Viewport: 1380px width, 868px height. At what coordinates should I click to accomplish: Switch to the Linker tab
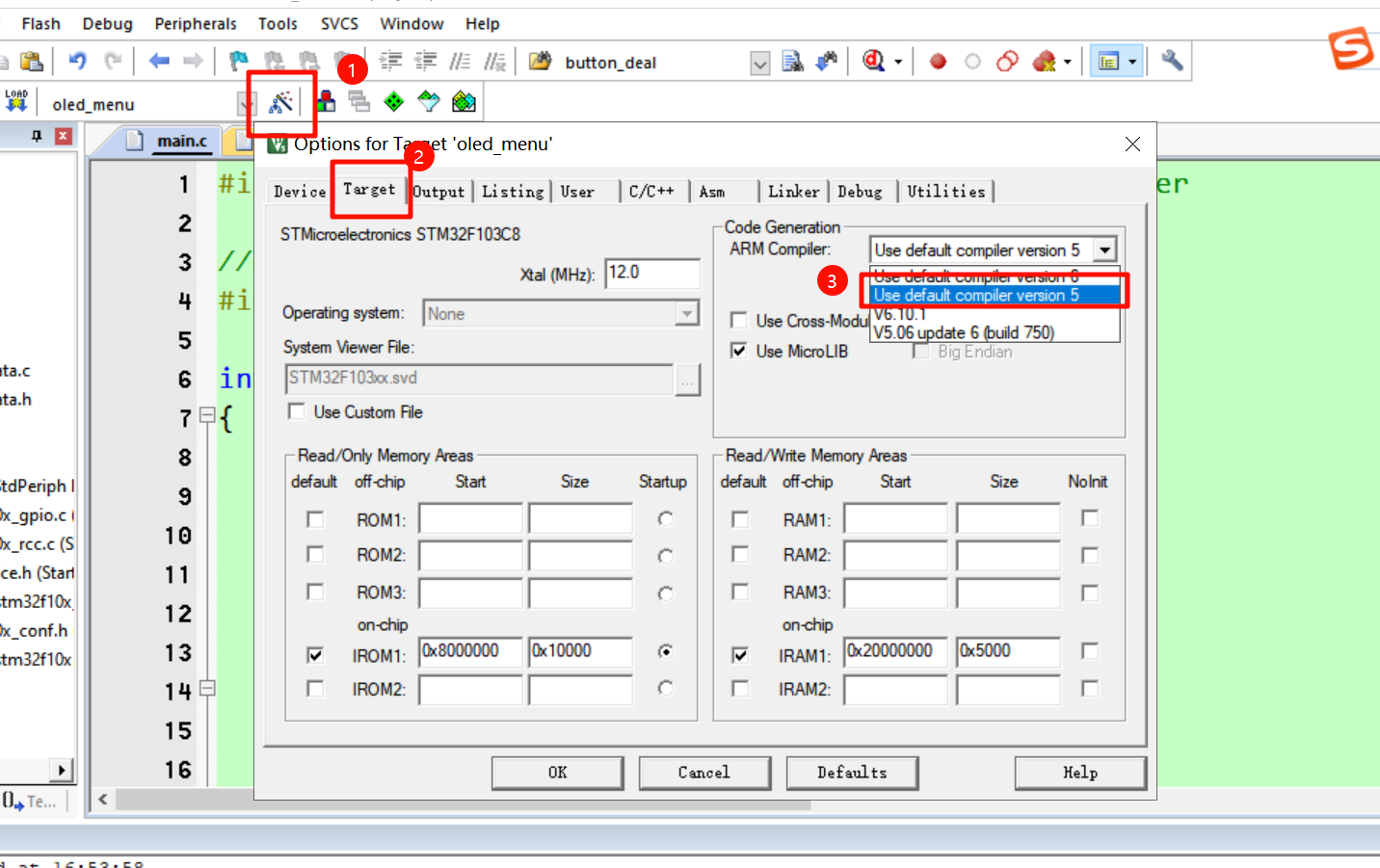click(x=793, y=192)
